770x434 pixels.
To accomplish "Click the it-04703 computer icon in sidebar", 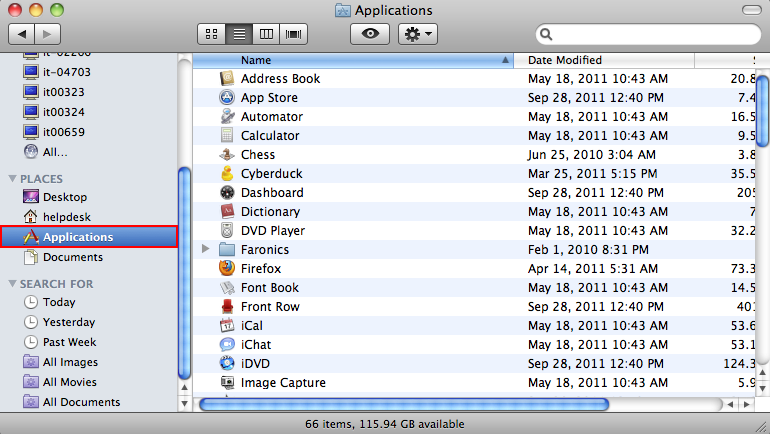I will coord(30,72).
